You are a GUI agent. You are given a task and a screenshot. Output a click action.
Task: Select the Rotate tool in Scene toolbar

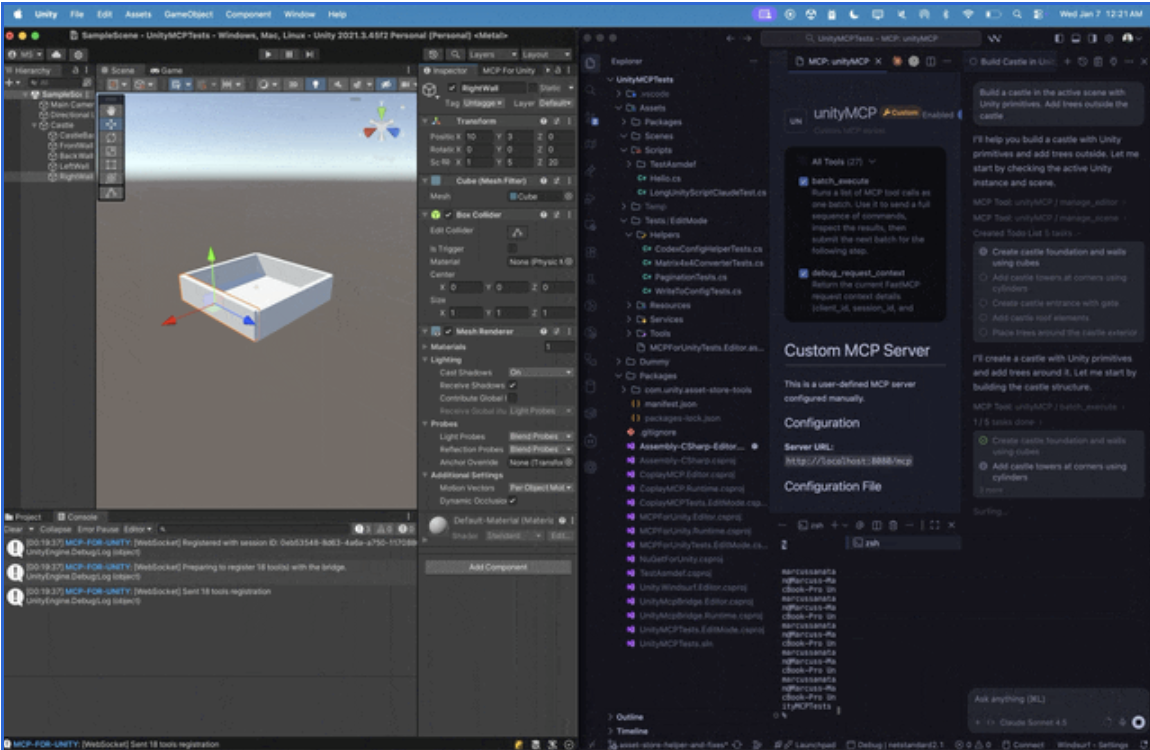[x=111, y=138]
